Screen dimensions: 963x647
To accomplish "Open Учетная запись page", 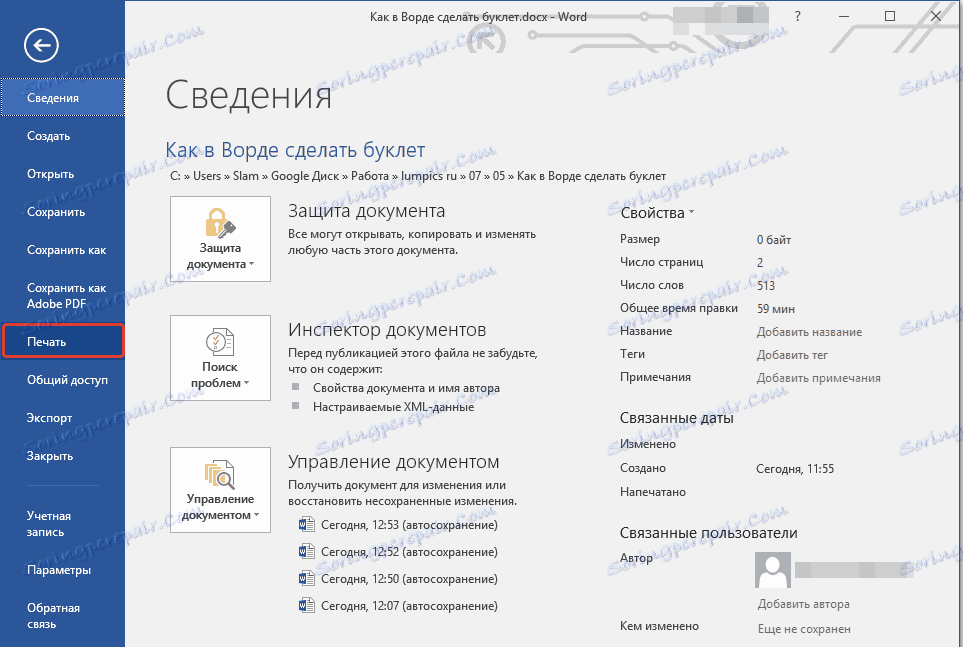I will (x=63, y=524).
